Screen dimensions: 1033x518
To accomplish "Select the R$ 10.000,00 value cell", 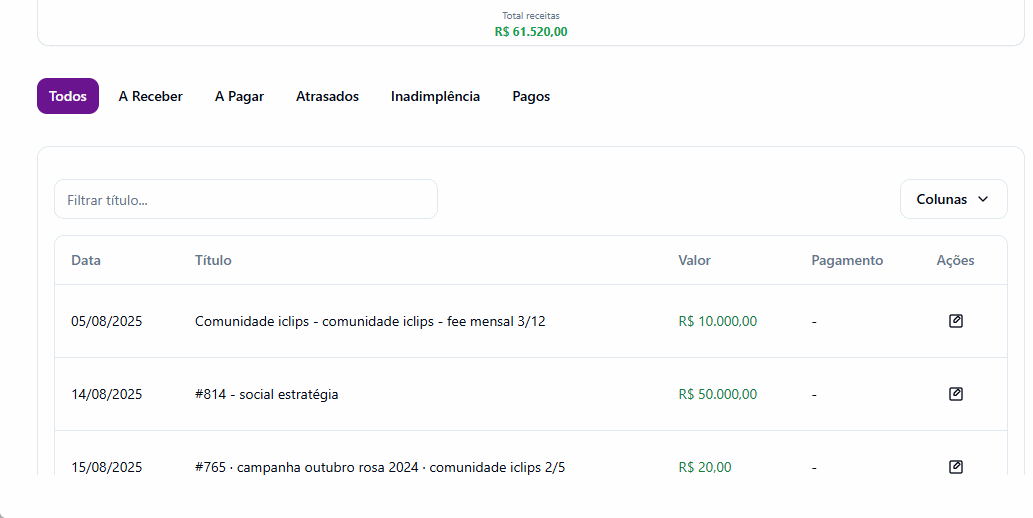I will [718, 321].
